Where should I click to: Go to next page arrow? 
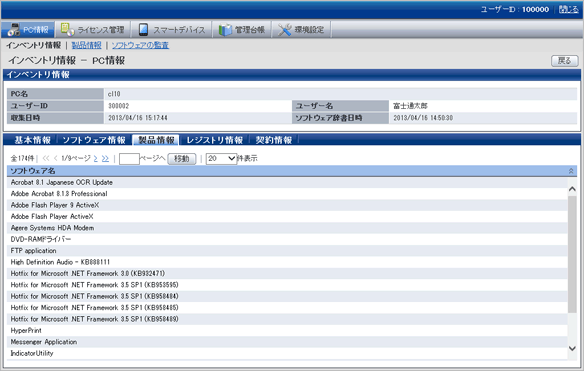(96, 159)
